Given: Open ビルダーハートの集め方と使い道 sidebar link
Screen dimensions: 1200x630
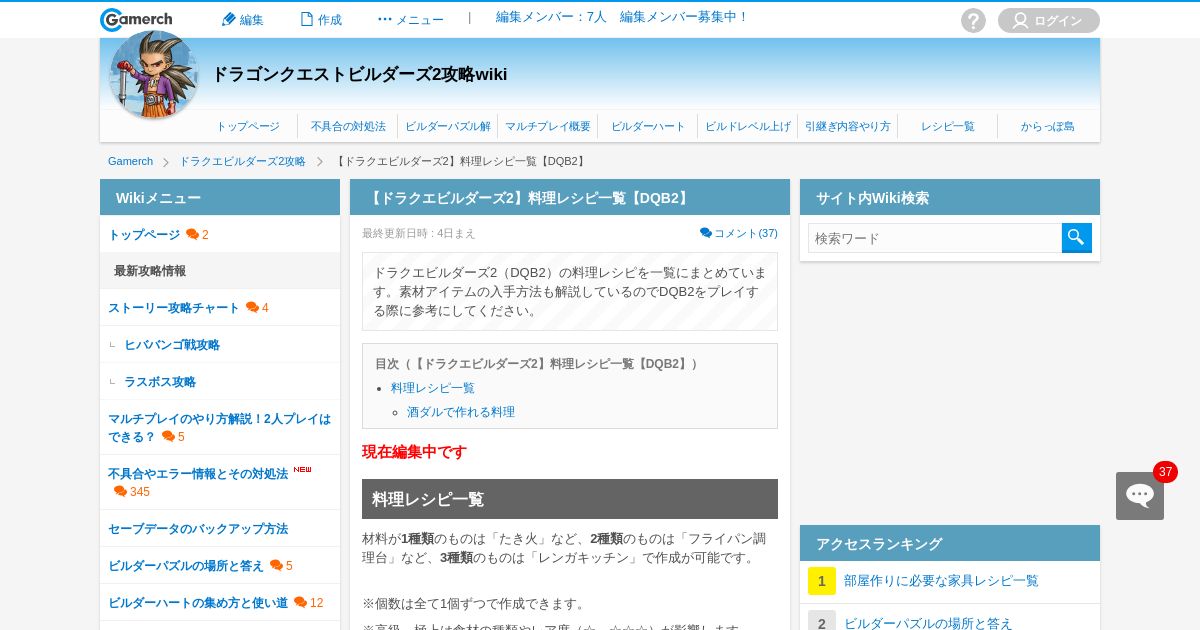Looking at the screenshot, I should (198, 603).
